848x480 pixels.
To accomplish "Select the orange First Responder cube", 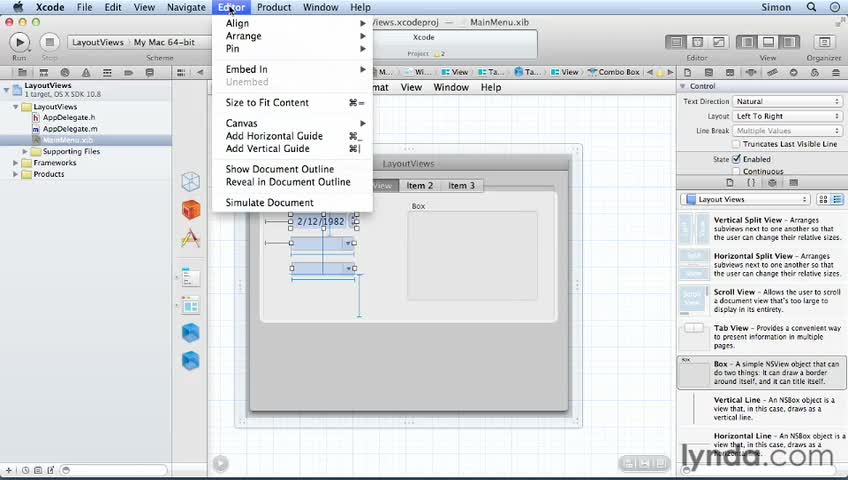I will coord(190,210).
